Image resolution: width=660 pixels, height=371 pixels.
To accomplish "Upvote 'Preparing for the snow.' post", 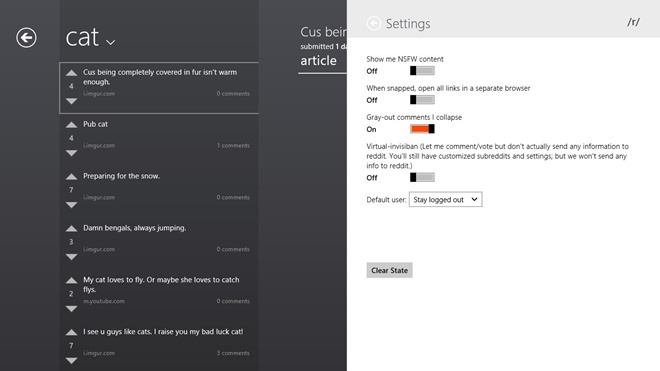I will [72, 176].
